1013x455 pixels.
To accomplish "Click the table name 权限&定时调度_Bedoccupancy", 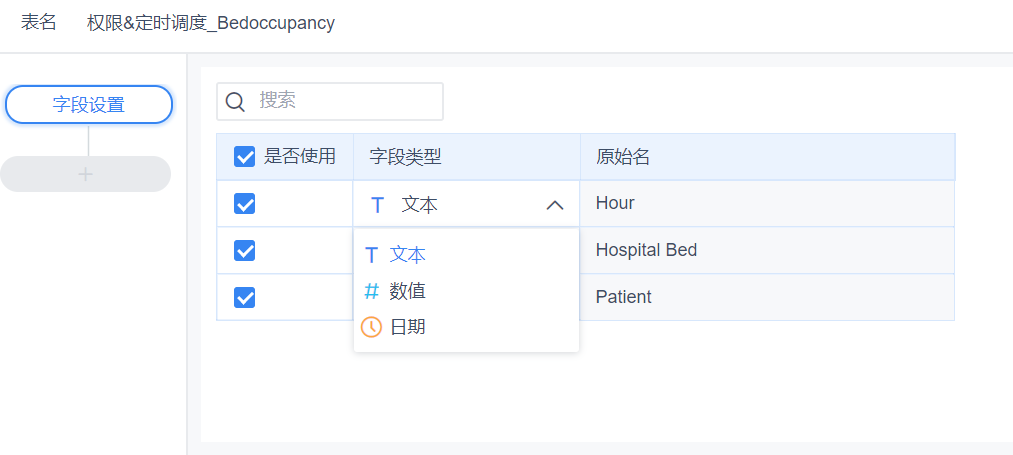I will coord(211,23).
